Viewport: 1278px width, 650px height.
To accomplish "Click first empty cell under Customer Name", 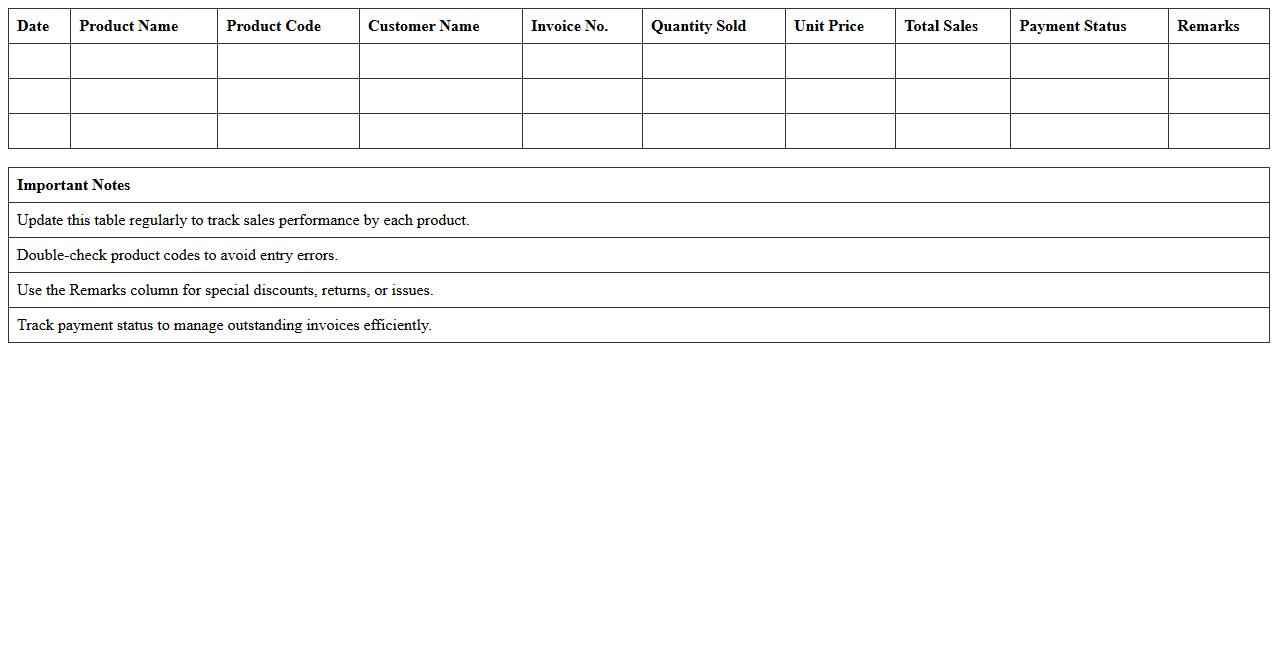I will tap(440, 61).
